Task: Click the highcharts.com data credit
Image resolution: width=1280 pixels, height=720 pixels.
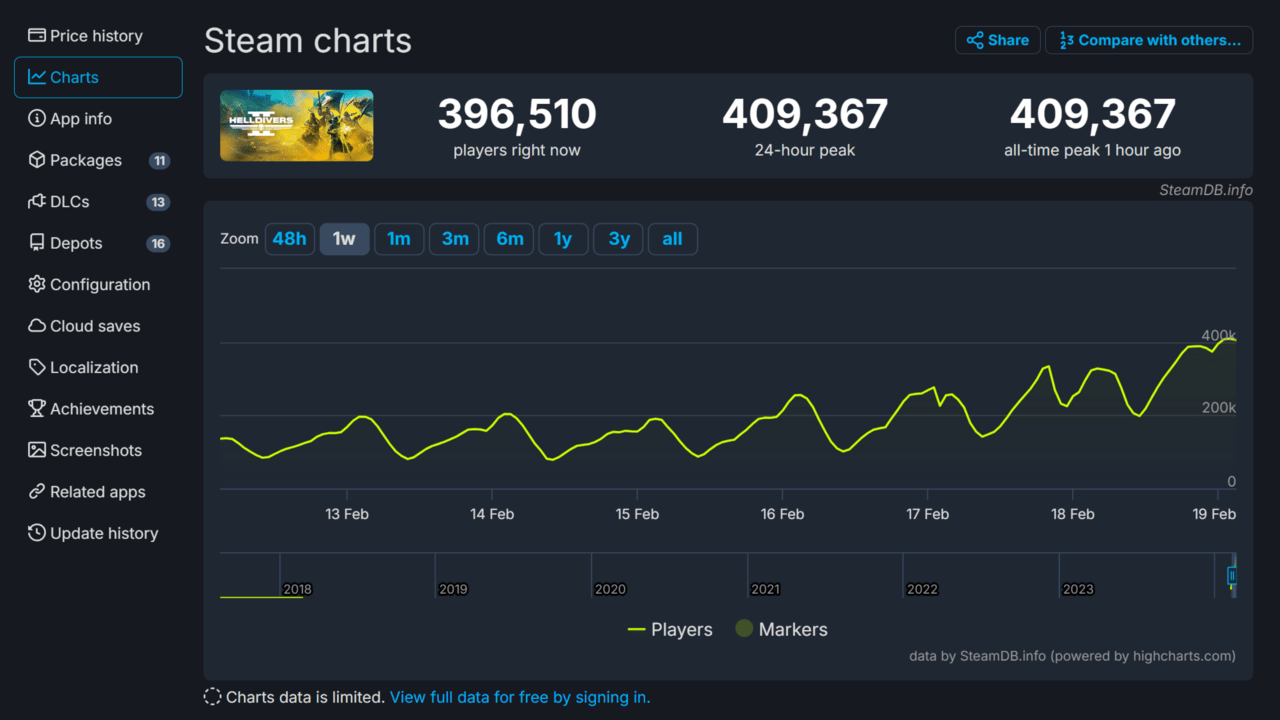Action: point(1072,656)
